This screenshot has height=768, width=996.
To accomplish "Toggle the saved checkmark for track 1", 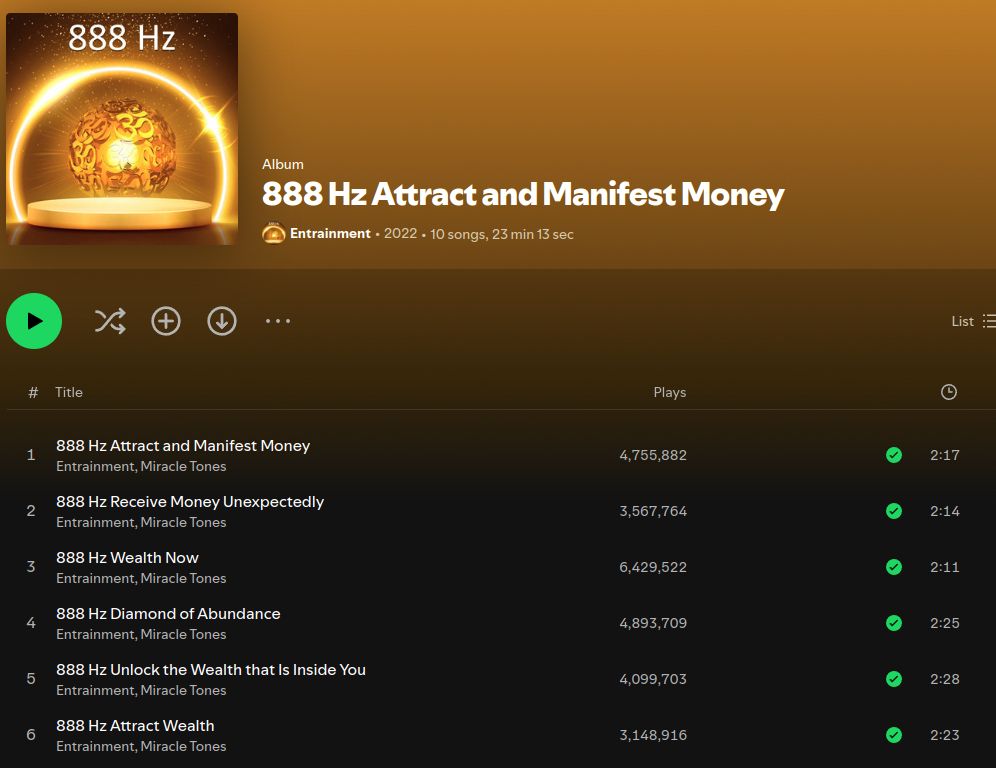I will [x=894, y=455].
